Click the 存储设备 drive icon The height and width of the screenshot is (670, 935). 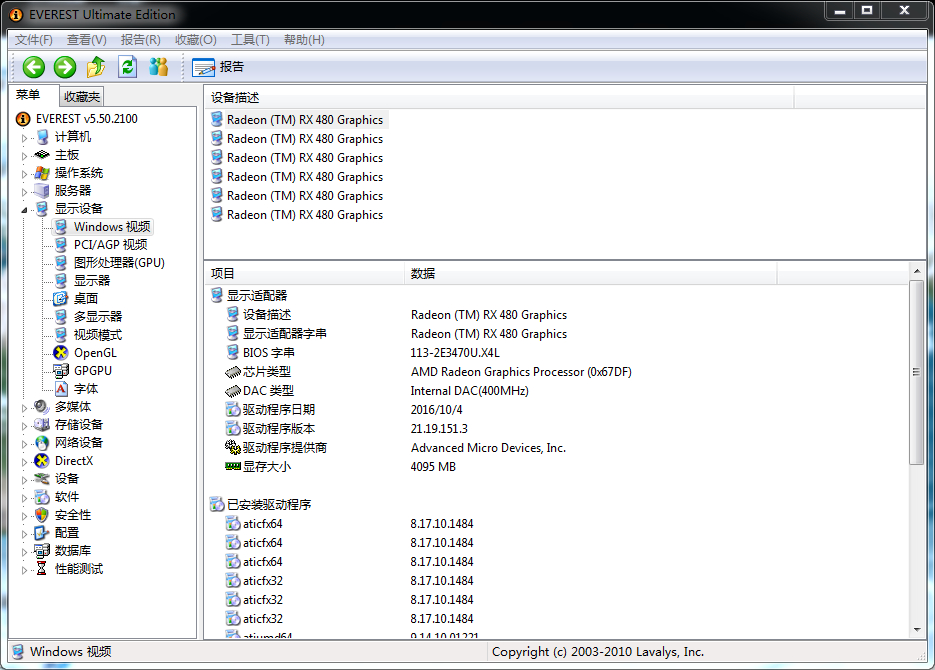click(x=42, y=424)
